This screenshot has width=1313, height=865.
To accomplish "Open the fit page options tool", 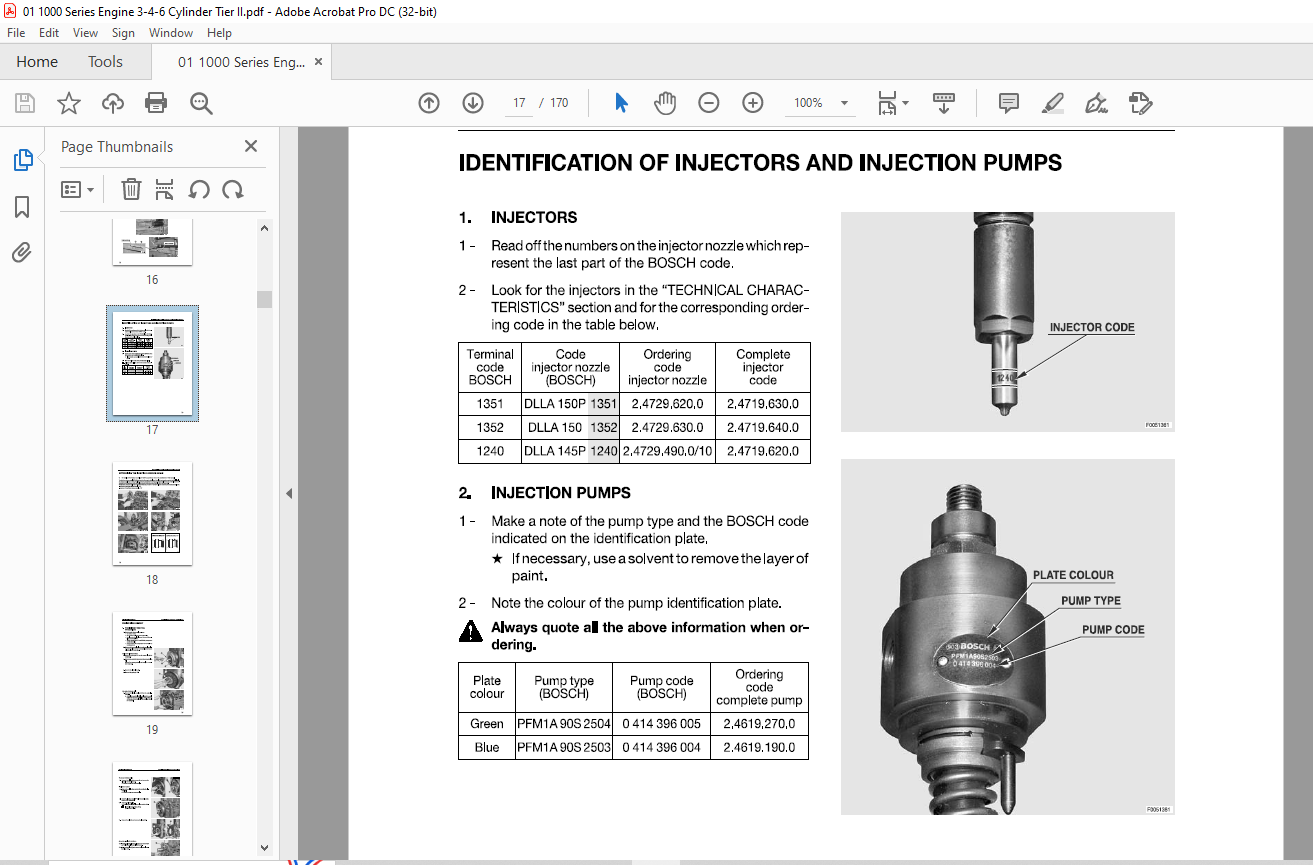I will click(892, 103).
